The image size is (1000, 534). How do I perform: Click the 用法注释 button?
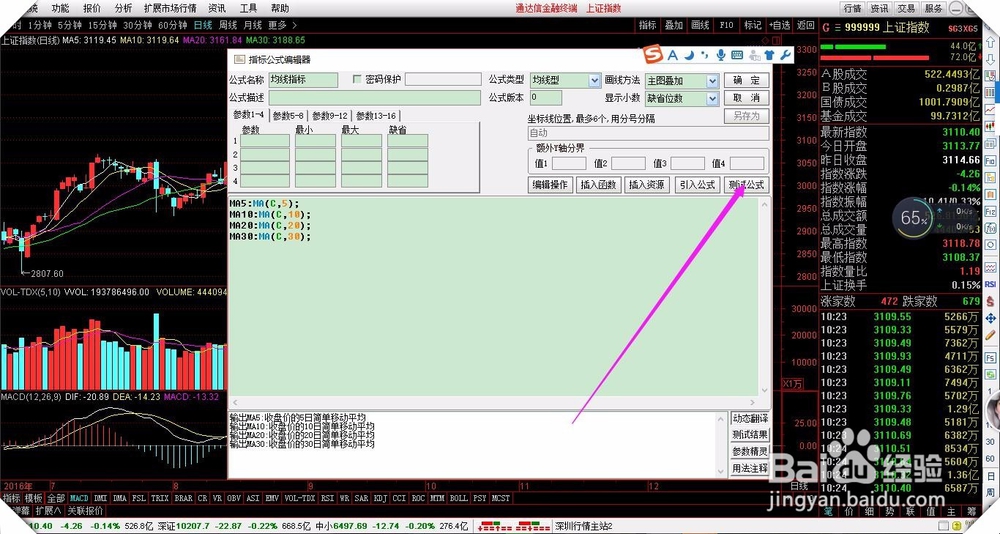pyautogui.click(x=750, y=468)
